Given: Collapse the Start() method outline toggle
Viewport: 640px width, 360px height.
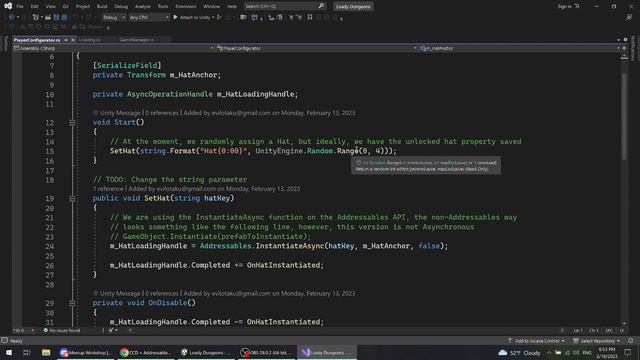Looking at the screenshot, I should [x=72, y=122].
